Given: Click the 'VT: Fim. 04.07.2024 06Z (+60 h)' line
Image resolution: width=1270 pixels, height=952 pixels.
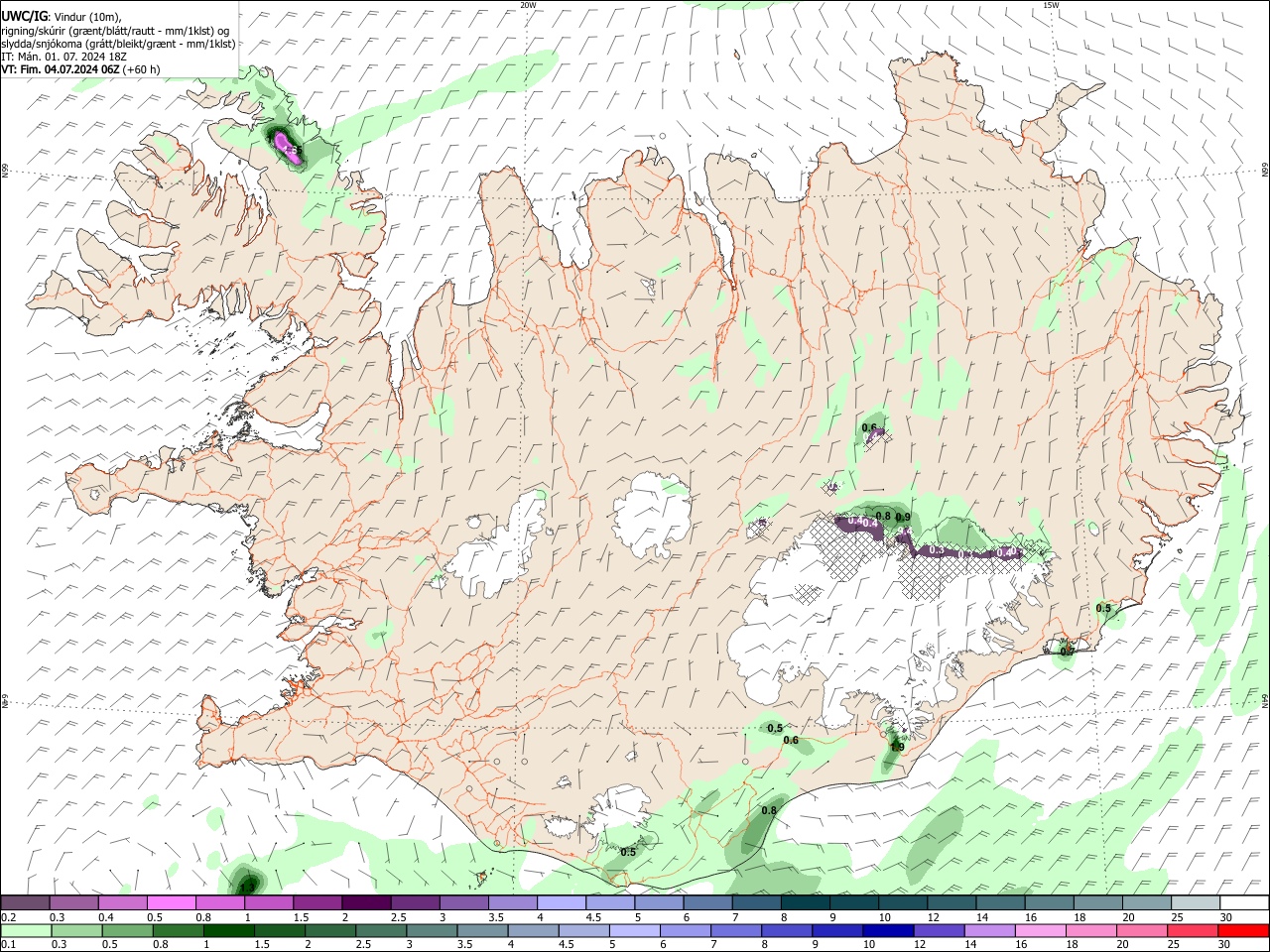Looking at the screenshot, I should (x=81, y=69).
